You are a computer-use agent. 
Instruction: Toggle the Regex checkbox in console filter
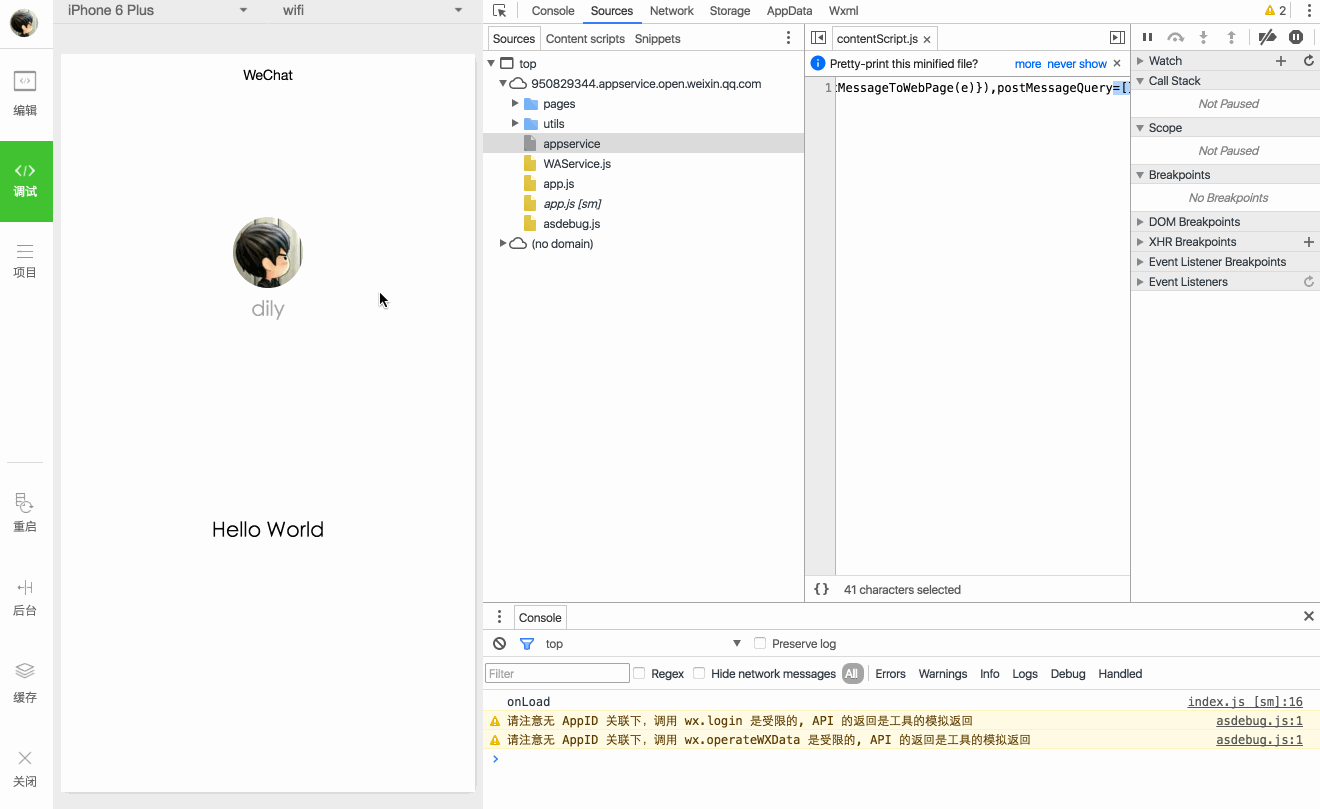639,673
